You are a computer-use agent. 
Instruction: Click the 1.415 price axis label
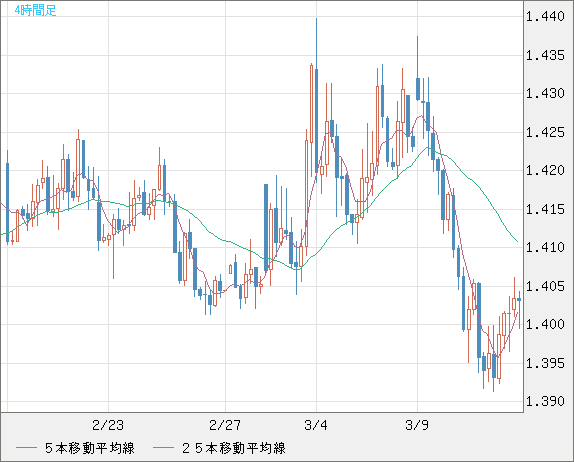[545, 209]
